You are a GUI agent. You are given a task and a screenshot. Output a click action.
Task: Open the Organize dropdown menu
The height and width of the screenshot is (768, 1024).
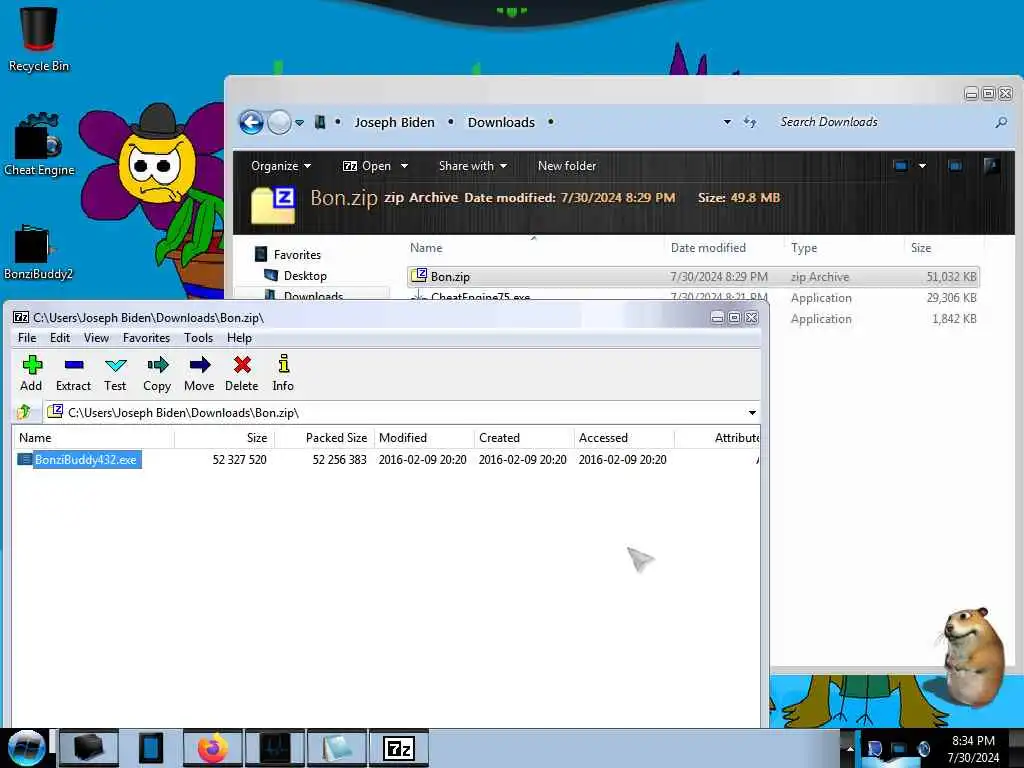[x=281, y=166]
